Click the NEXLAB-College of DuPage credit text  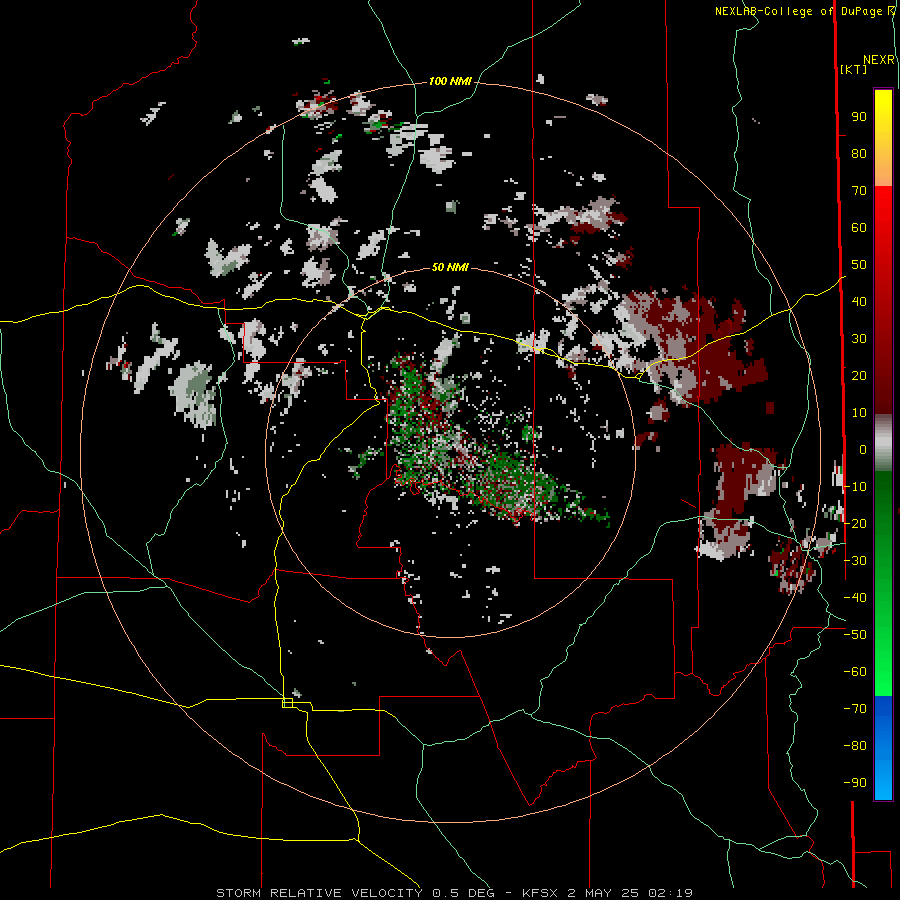pyautogui.click(x=798, y=11)
